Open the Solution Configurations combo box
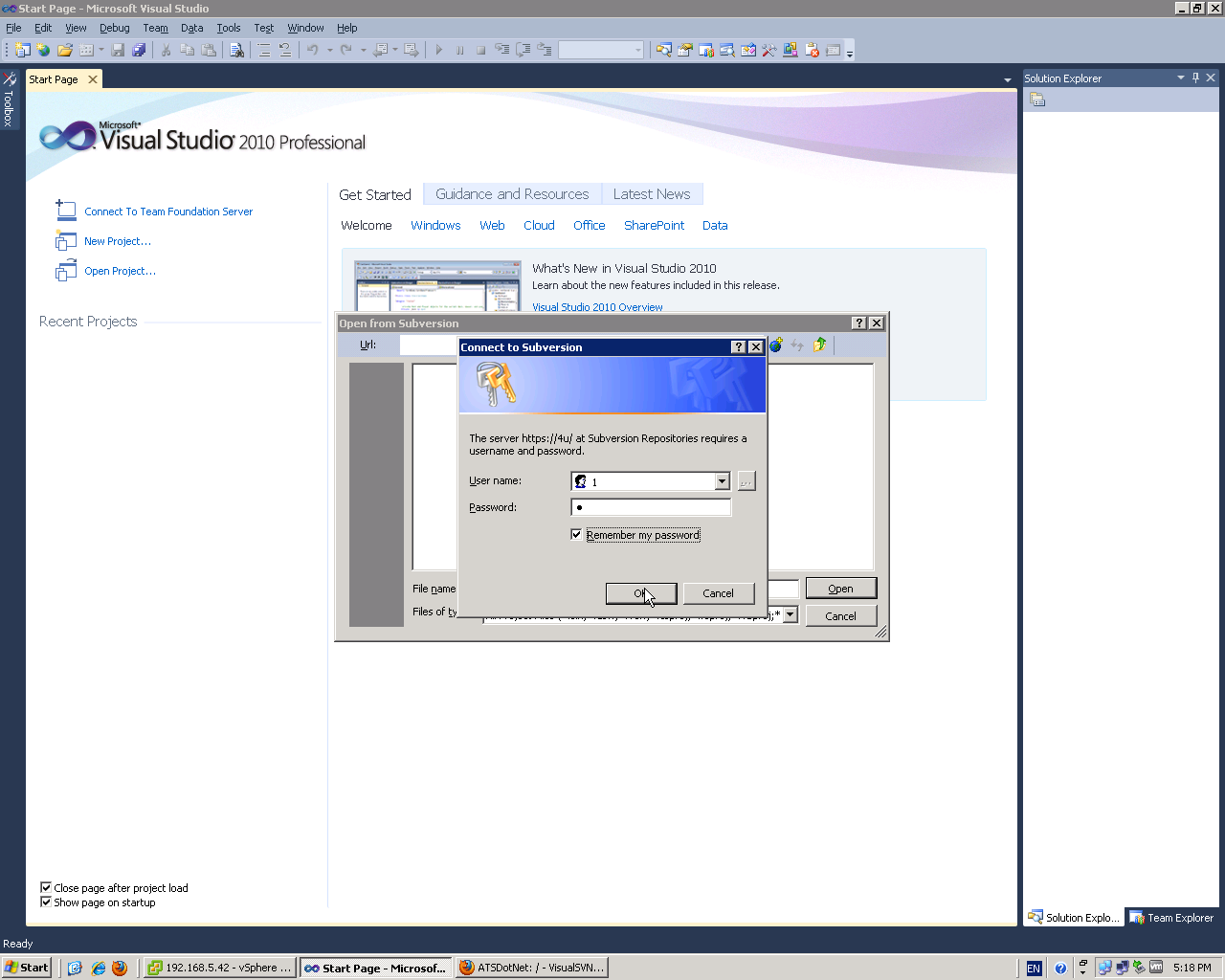 pos(601,50)
